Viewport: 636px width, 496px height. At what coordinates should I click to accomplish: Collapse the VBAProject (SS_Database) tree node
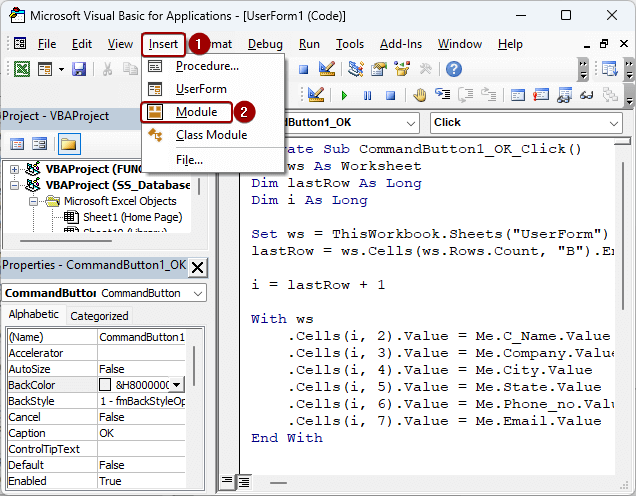[14, 185]
